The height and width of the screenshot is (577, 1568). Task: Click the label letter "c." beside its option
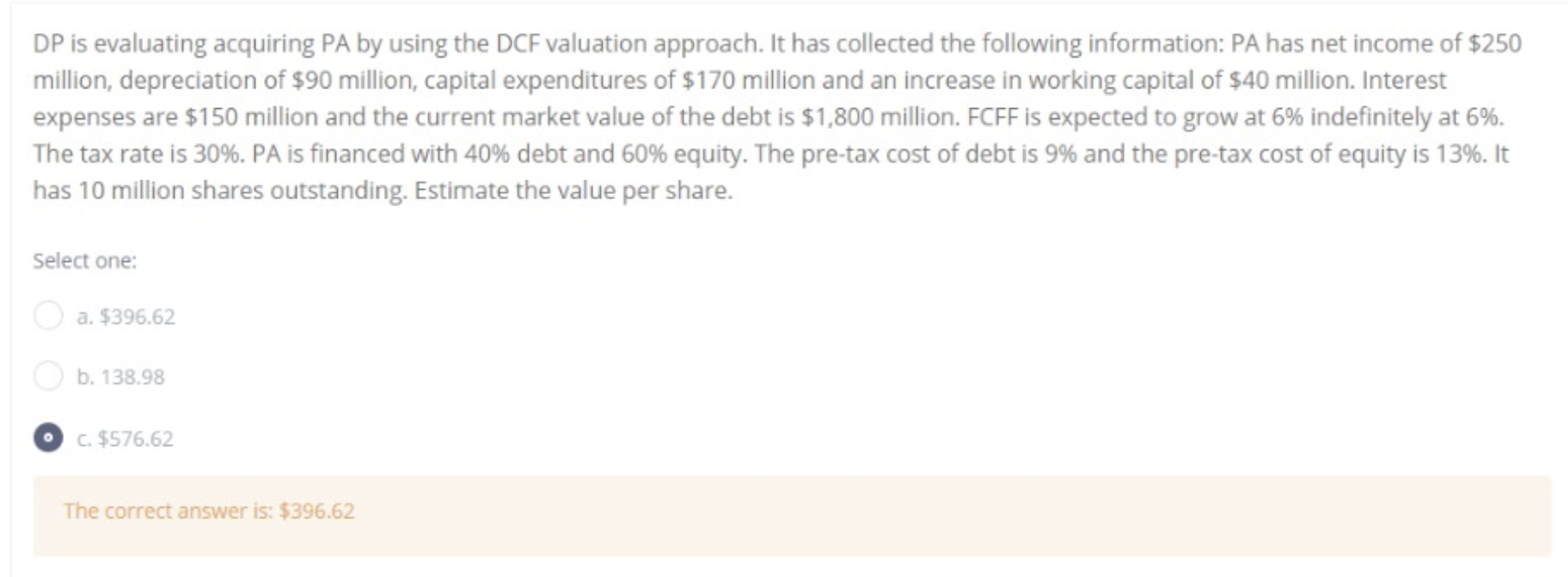click(83, 437)
